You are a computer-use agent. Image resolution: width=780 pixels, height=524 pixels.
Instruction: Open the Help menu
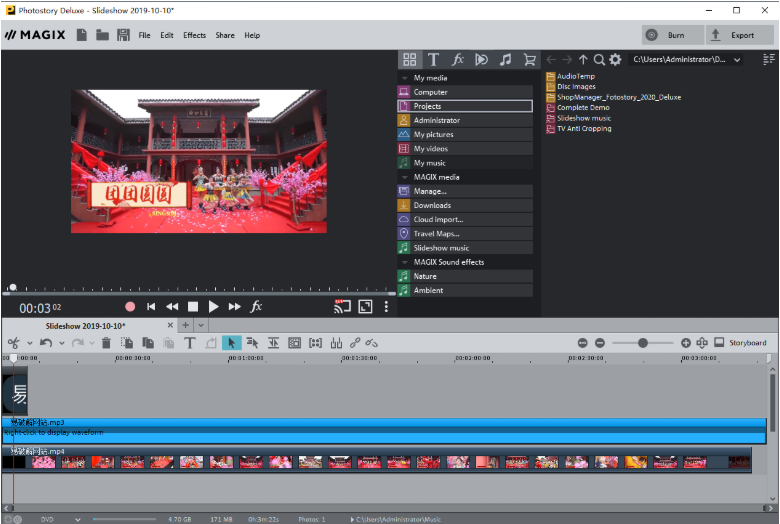[252, 35]
